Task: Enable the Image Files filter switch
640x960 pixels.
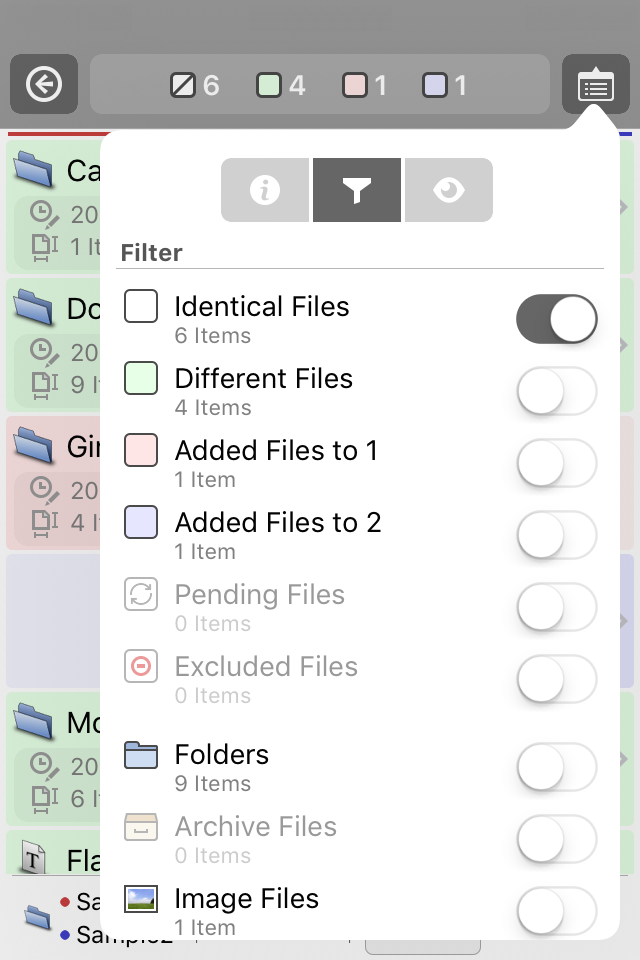Action: click(x=557, y=911)
